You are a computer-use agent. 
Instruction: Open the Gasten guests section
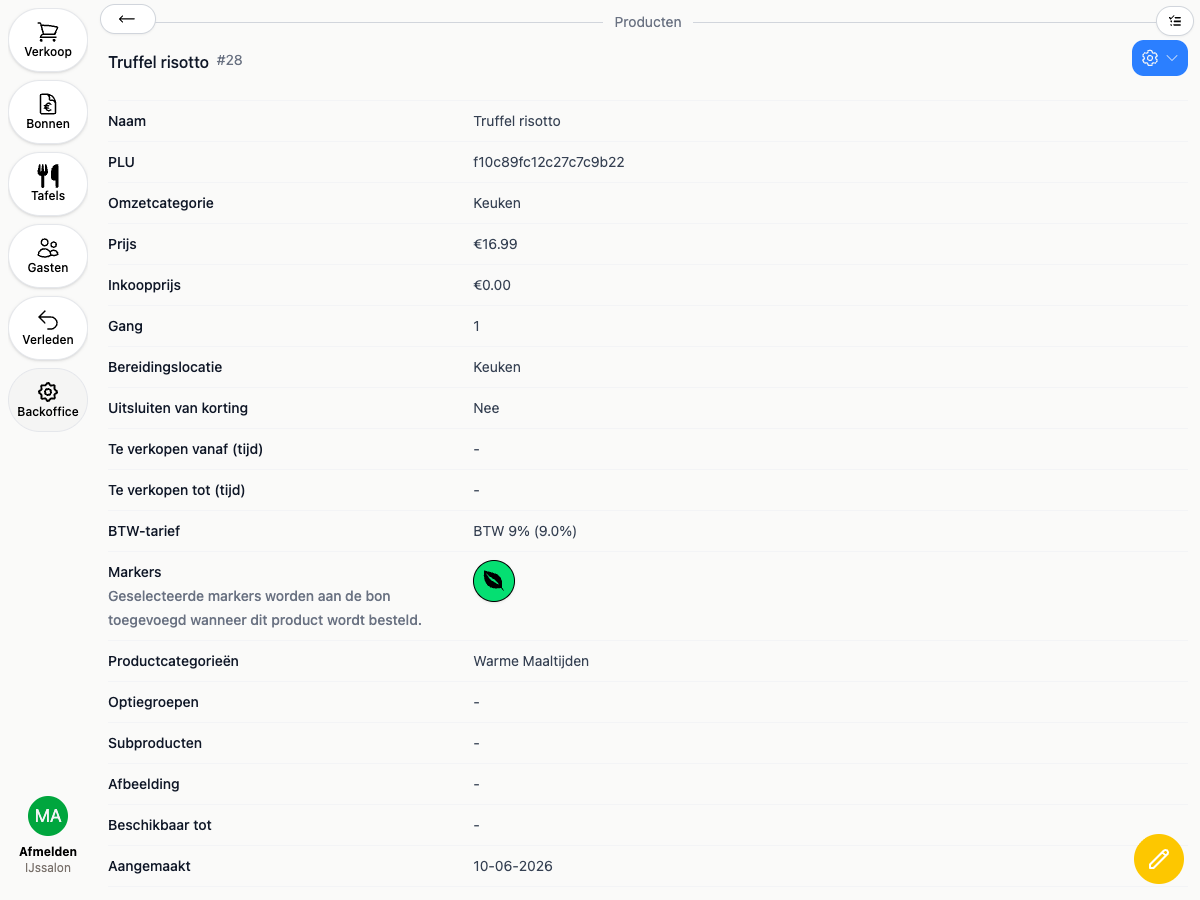48,256
